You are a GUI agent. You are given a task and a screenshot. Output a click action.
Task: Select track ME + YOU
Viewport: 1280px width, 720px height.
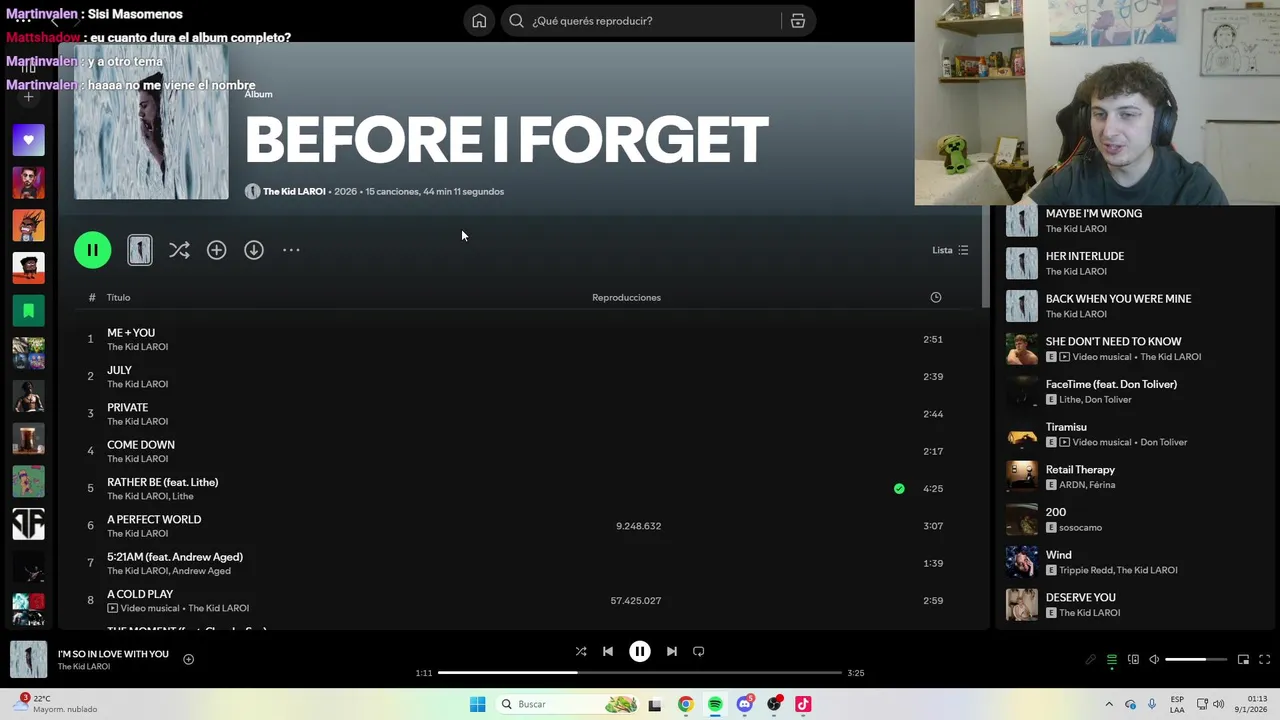pos(131,333)
